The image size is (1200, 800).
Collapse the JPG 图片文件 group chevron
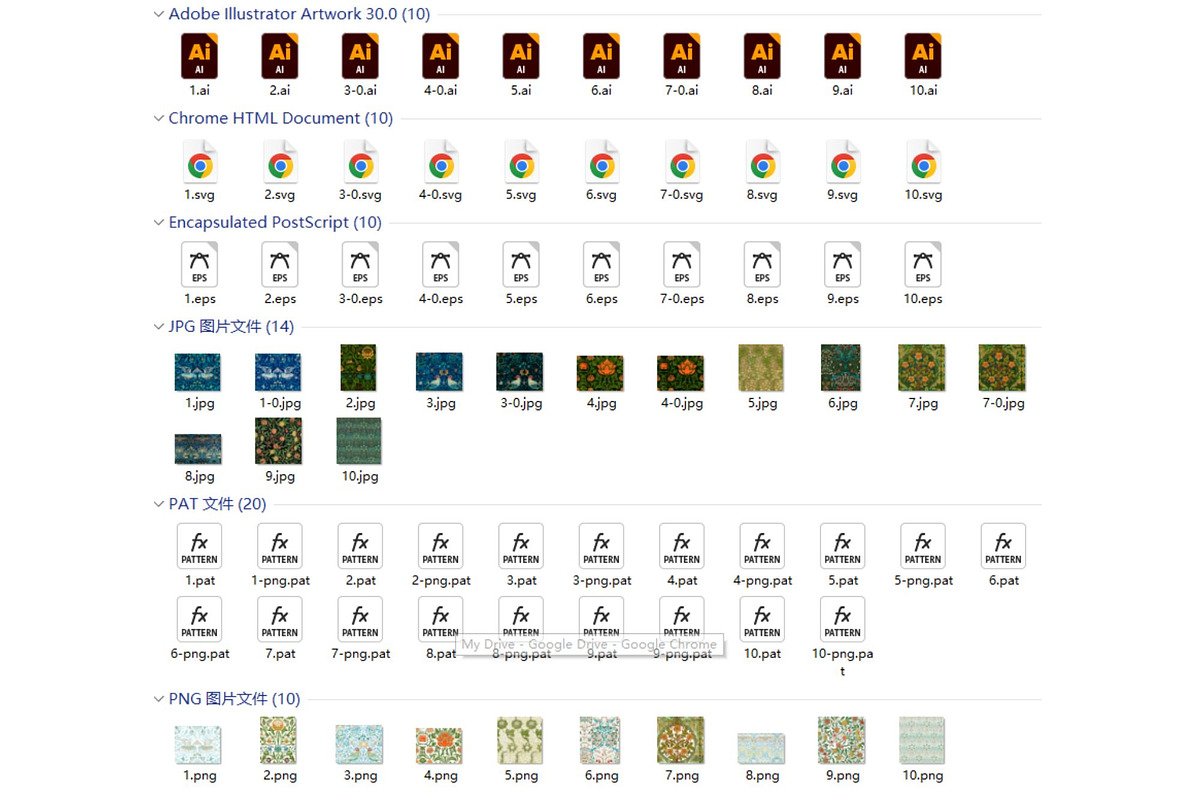pos(159,326)
